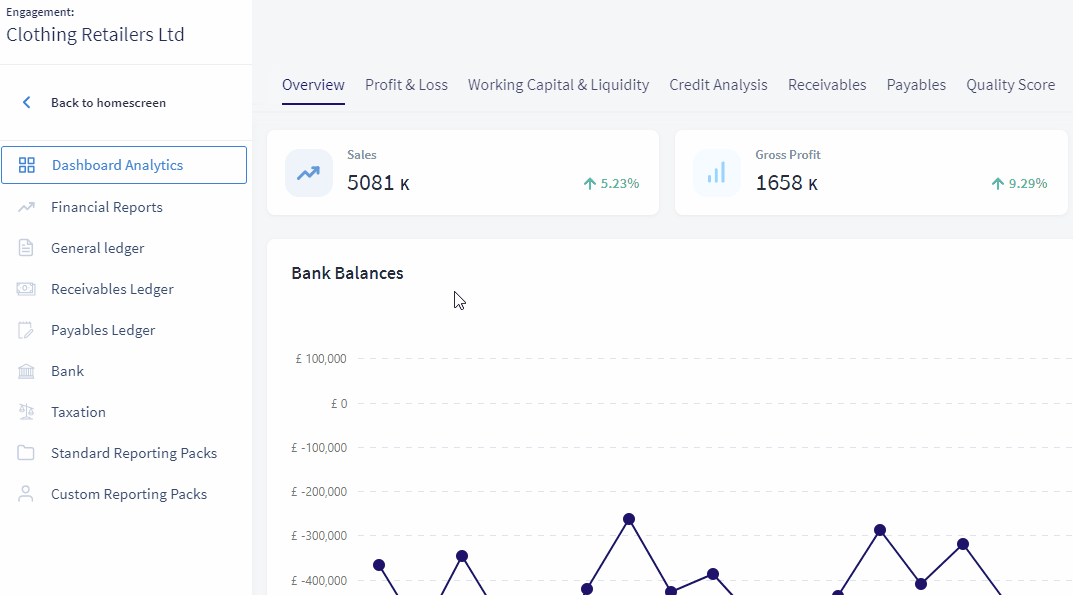Click the back chevron arrow icon

pyautogui.click(x=27, y=103)
